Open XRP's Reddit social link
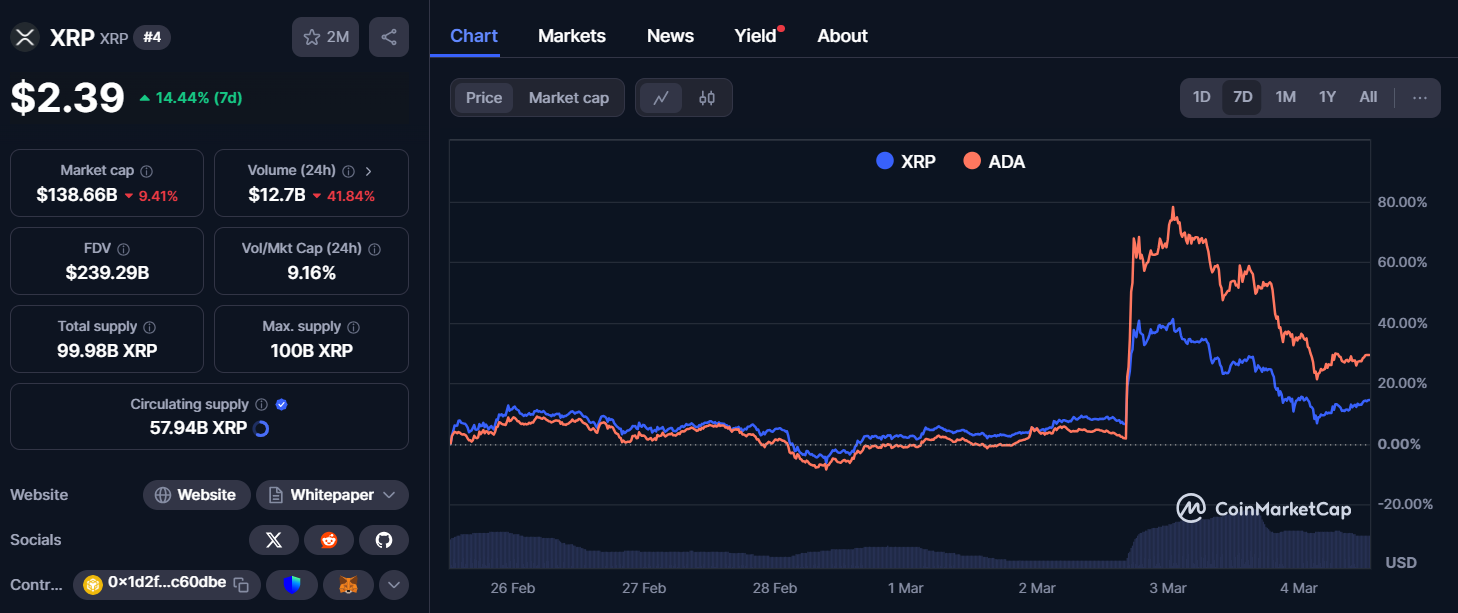Screen dimensions: 1458x613 tap(329, 540)
